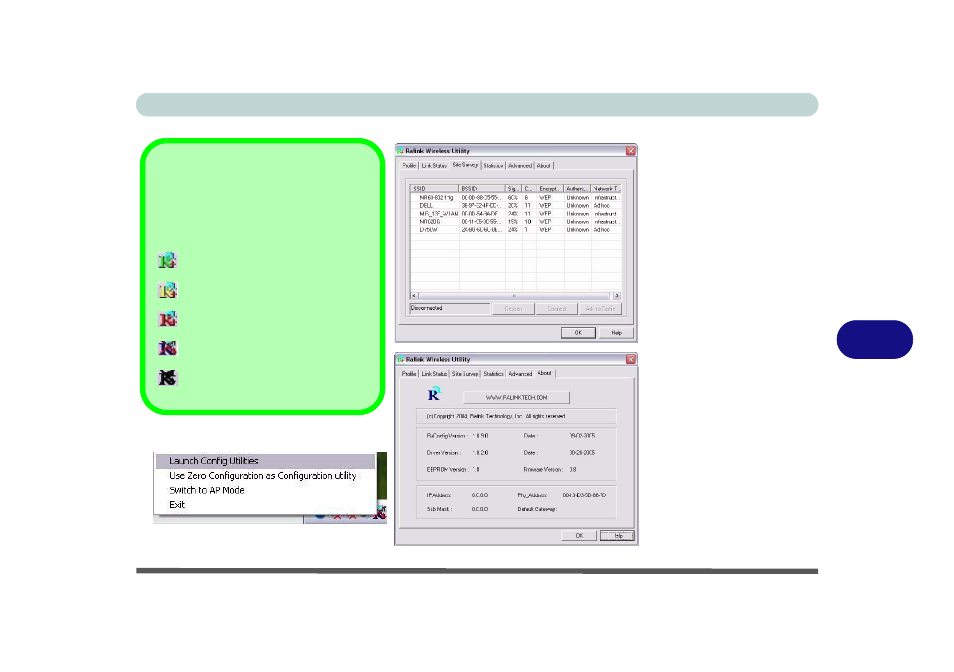This screenshot has width=954, height=672.
Task: Click the Authentication column header
Action: tap(577, 189)
